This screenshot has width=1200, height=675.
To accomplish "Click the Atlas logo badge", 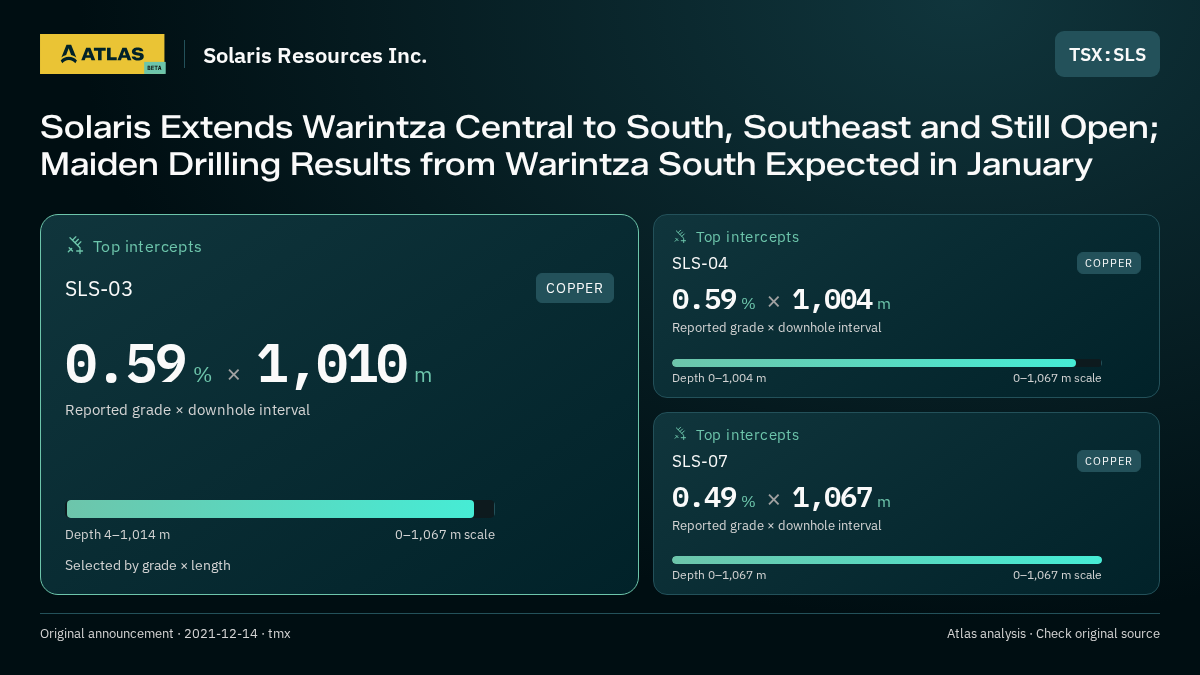I will pos(102,54).
